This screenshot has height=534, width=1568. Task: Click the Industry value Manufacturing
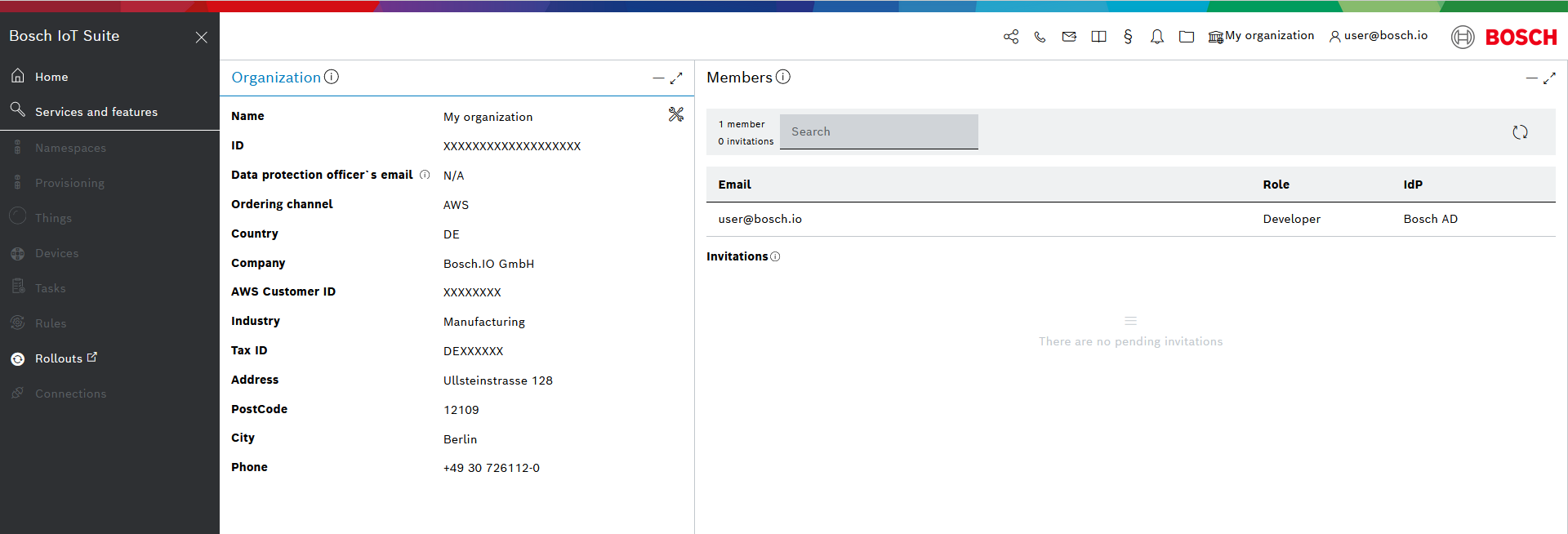pos(484,322)
